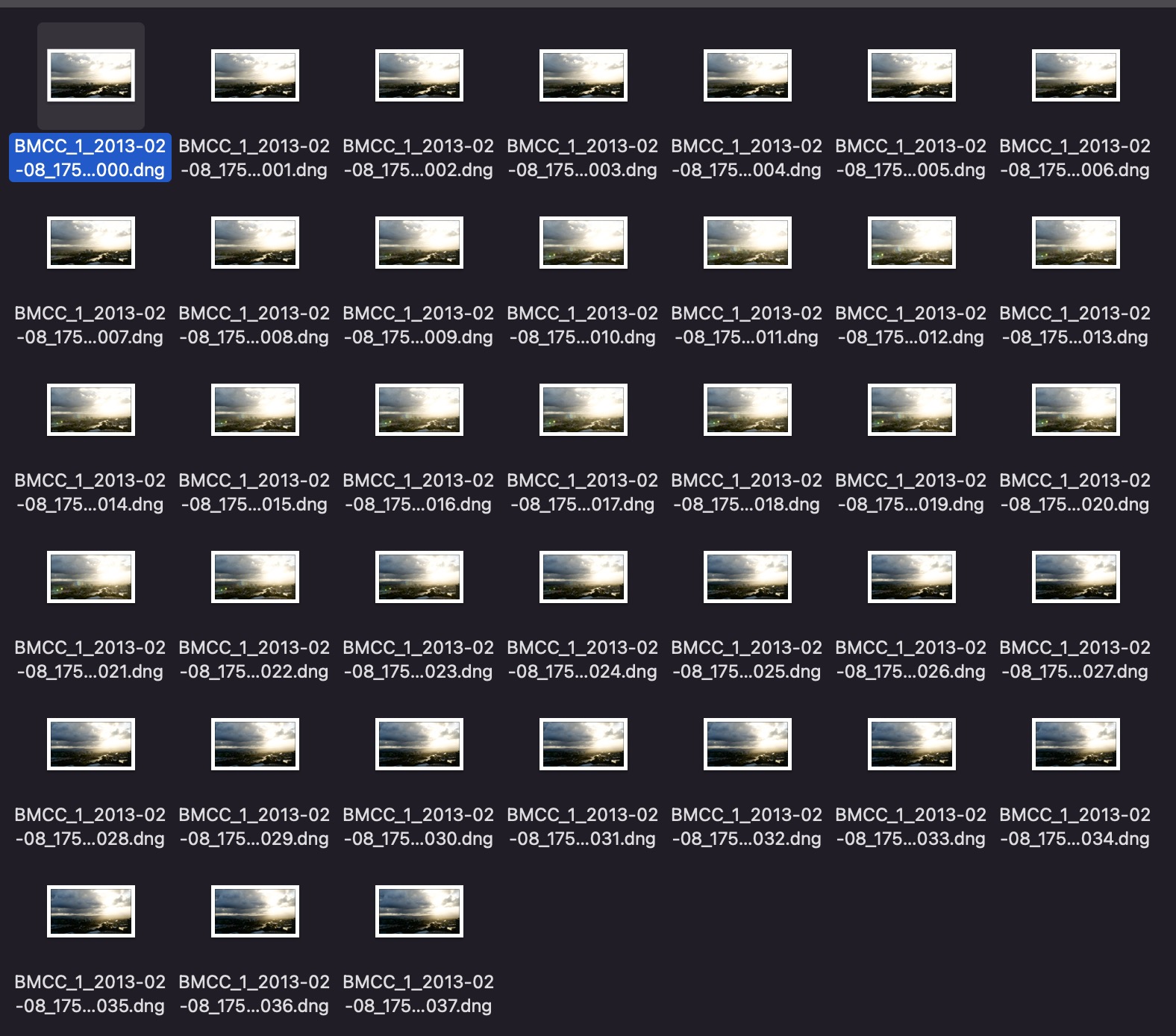Click the file name ending 020.dng
1176x1036 pixels.
1075,493
